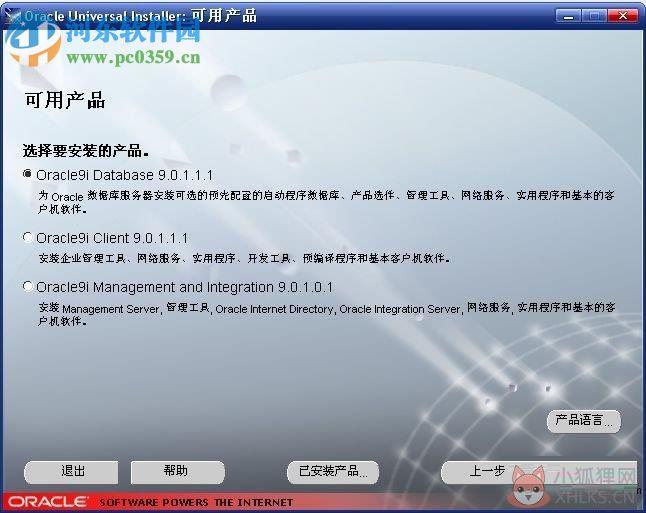Choose Oracle9i Management and Integration option
The image size is (646, 513).
(28, 286)
